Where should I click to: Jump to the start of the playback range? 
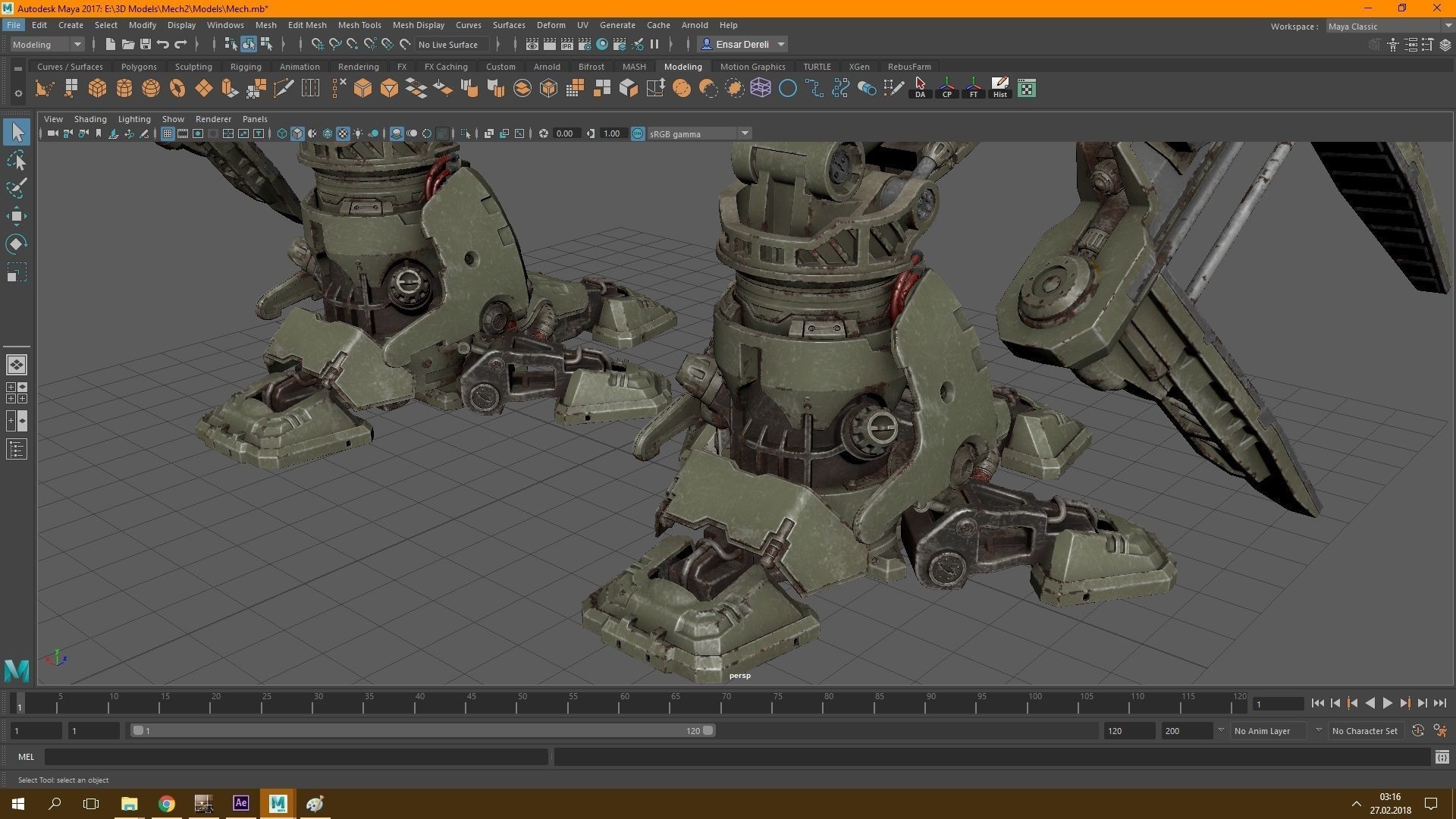coord(1317,704)
